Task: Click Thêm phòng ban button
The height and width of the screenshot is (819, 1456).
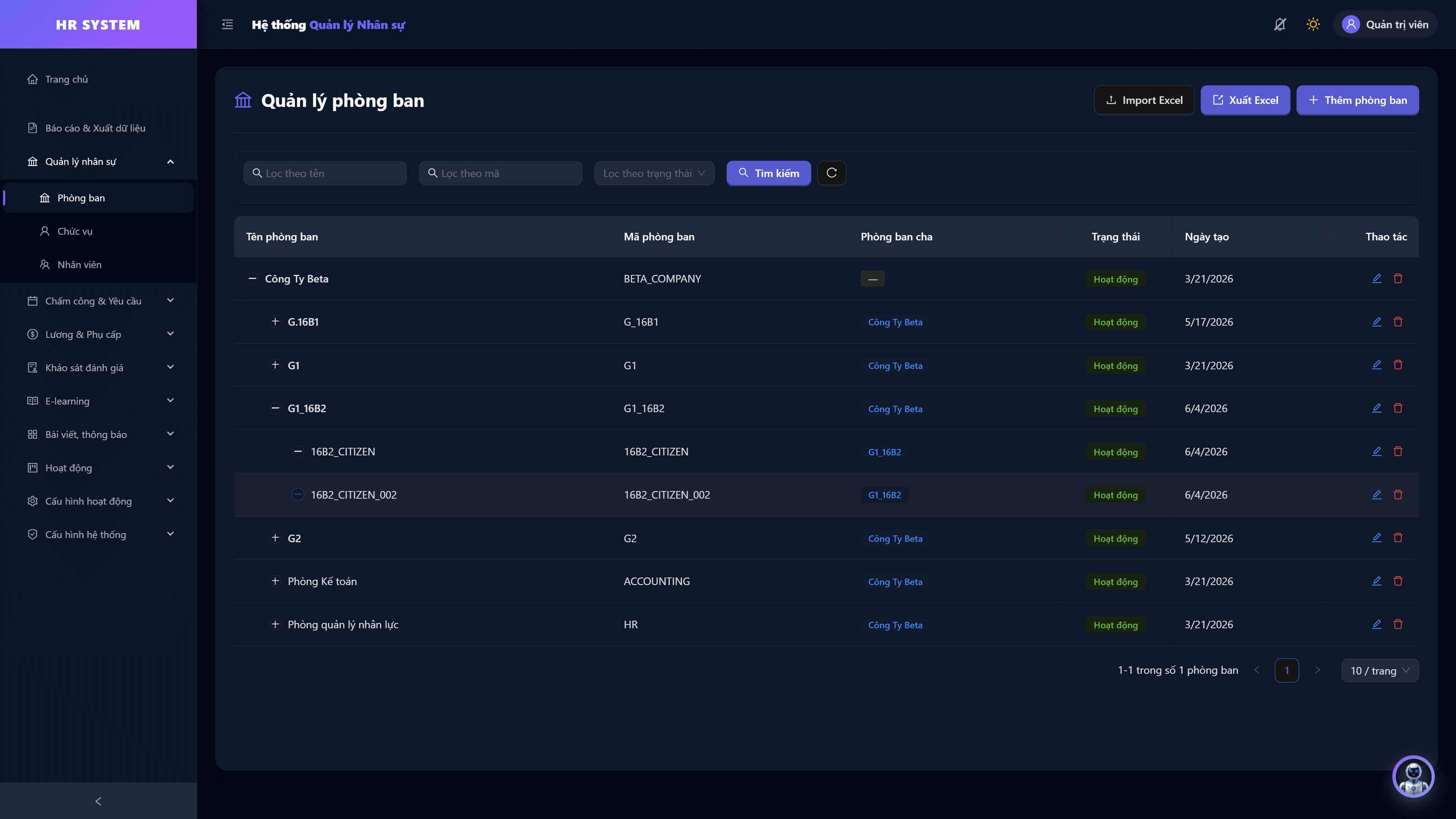Action: pyautogui.click(x=1357, y=100)
